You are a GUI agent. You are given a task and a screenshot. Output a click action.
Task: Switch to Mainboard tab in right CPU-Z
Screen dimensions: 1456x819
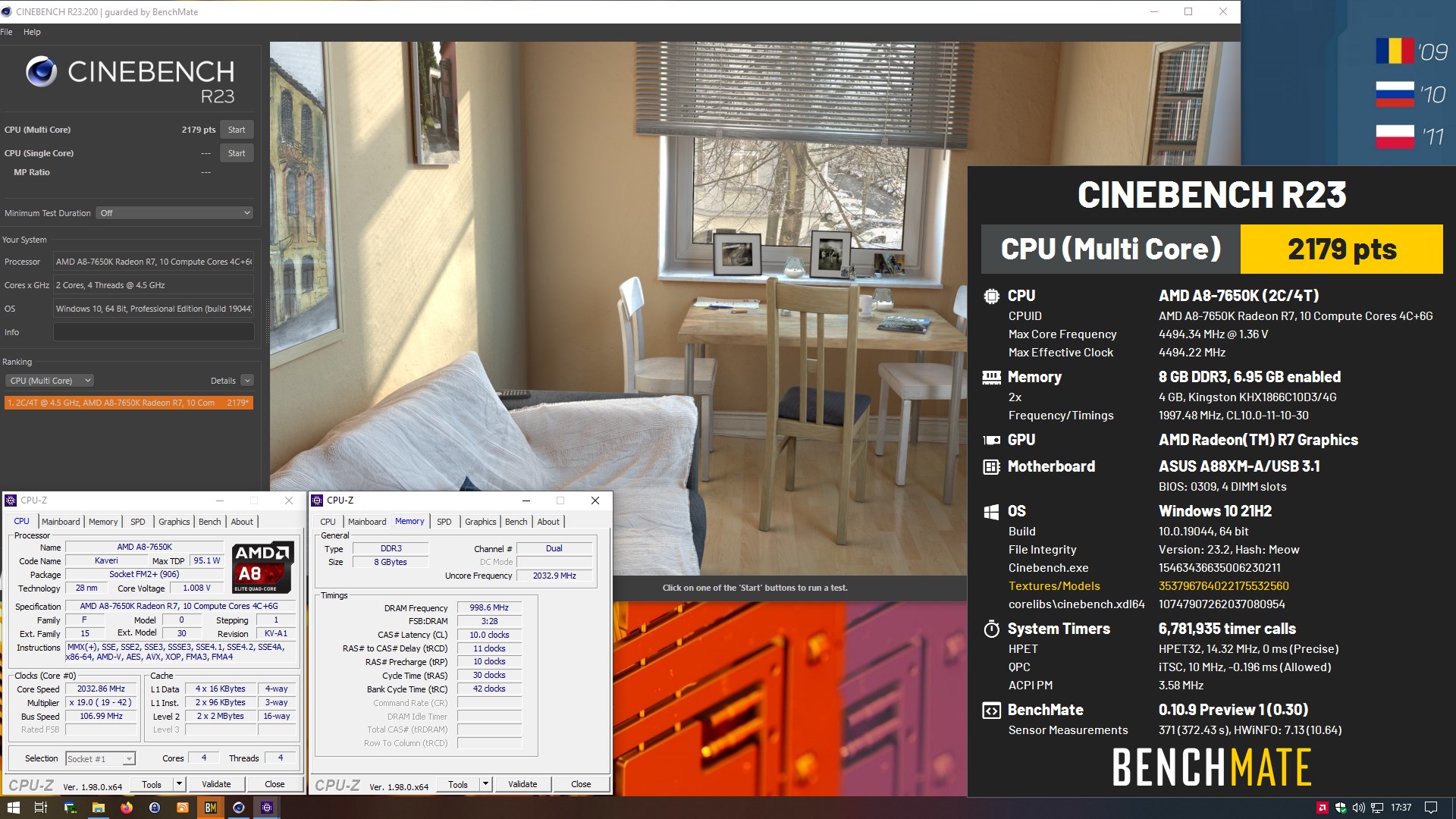click(367, 522)
